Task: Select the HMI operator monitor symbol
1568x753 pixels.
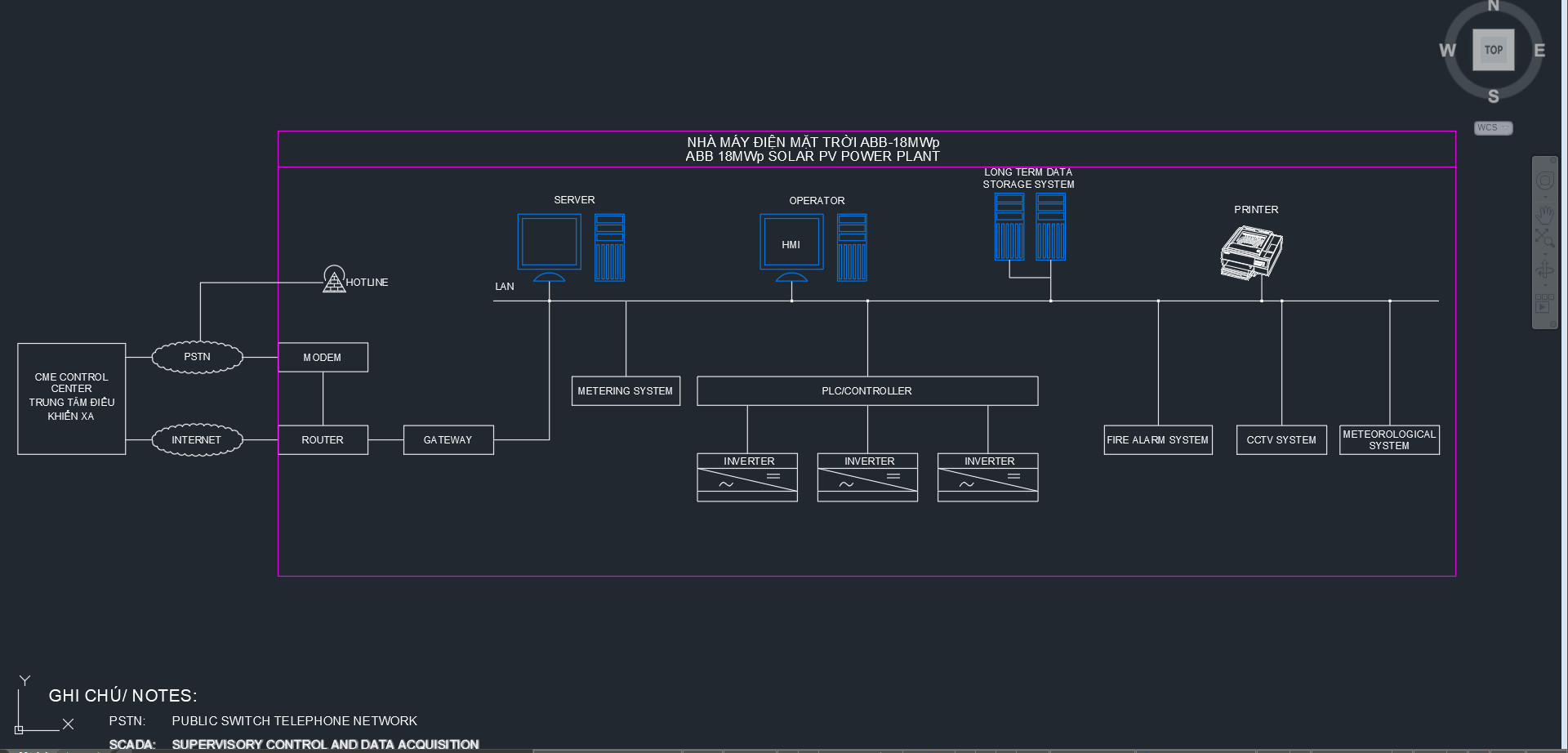Action: pos(791,247)
